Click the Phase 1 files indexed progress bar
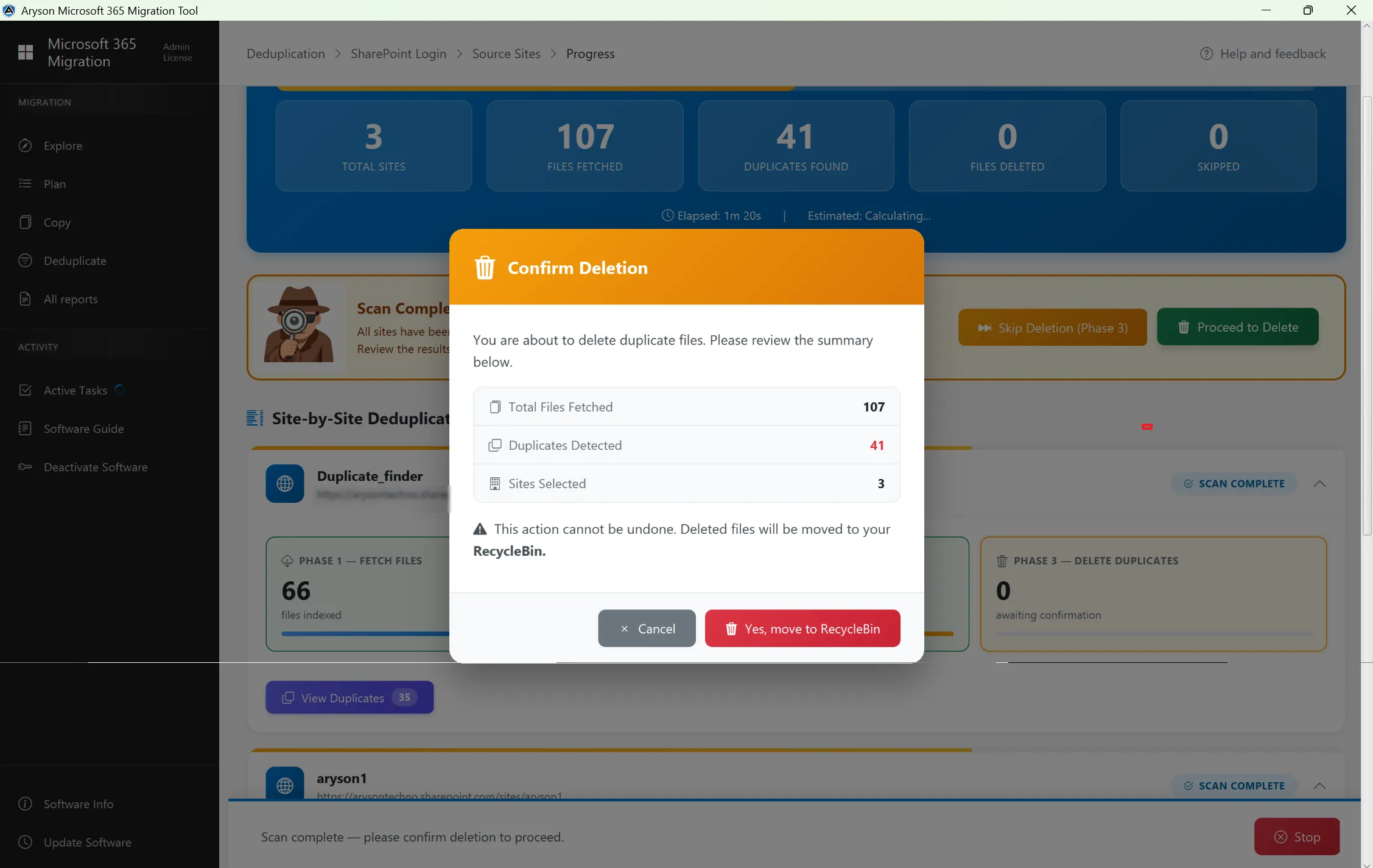Image resolution: width=1373 pixels, height=868 pixels. tap(363, 634)
